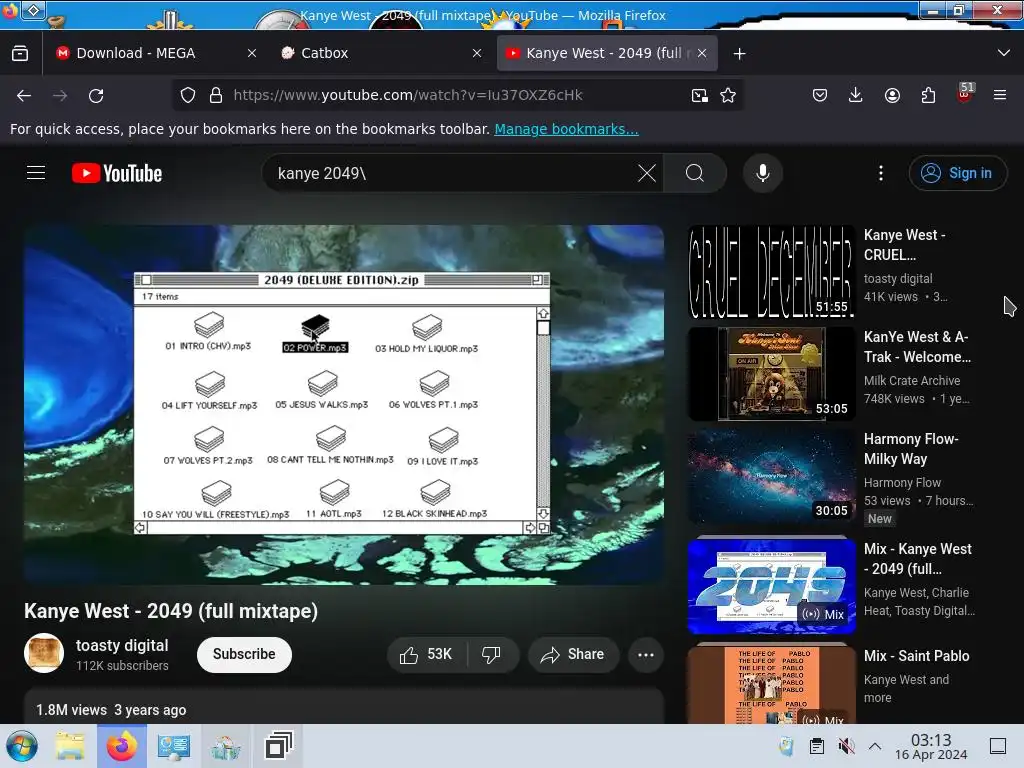
Task: Close the Catbox tab
Action: (477, 53)
